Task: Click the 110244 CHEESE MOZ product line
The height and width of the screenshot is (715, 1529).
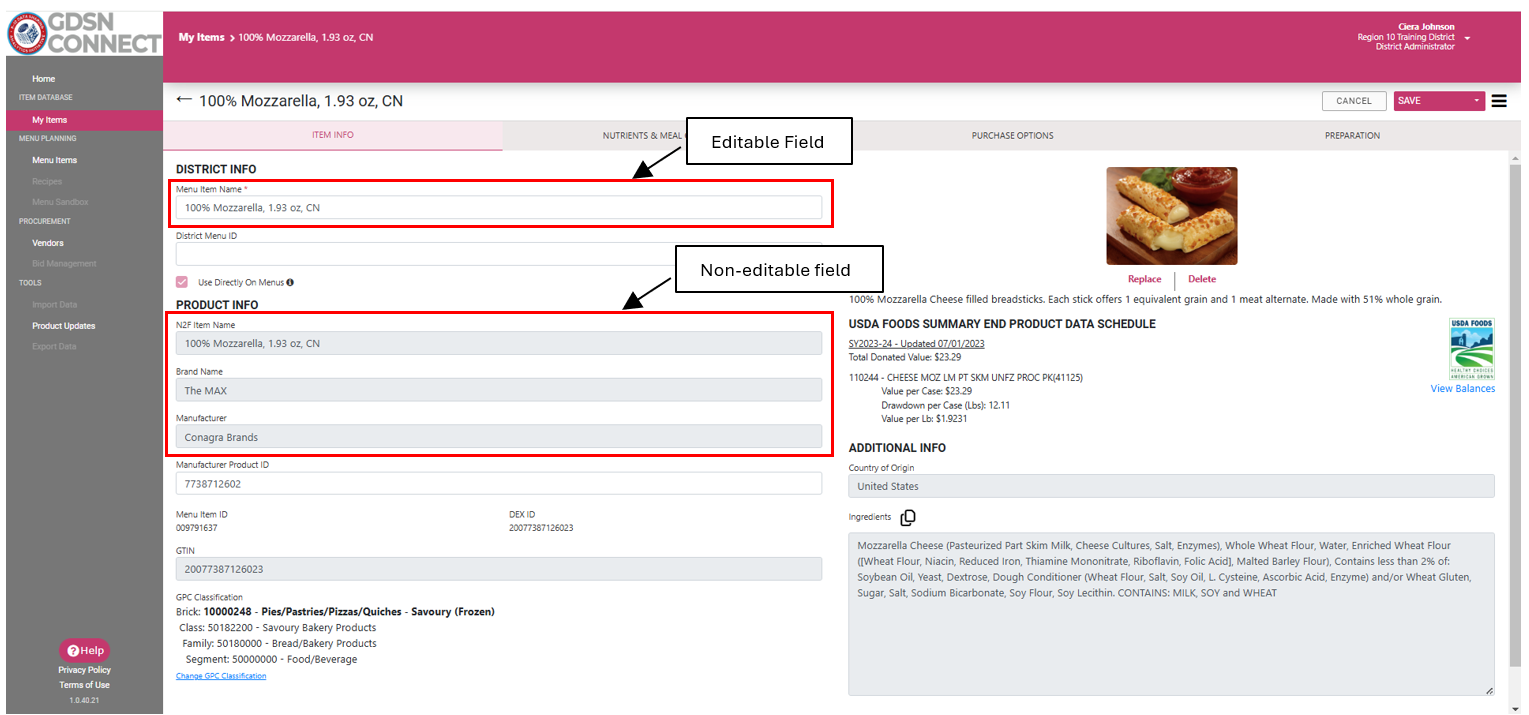Action: point(965,378)
